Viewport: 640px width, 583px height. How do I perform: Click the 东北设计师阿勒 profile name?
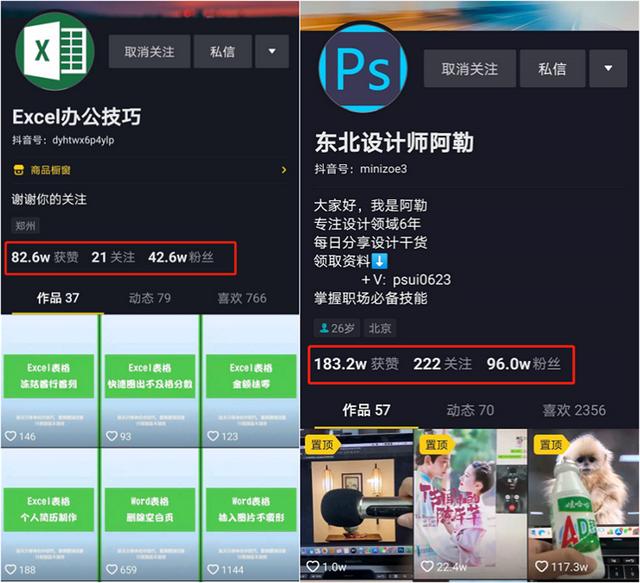coord(394,143)
